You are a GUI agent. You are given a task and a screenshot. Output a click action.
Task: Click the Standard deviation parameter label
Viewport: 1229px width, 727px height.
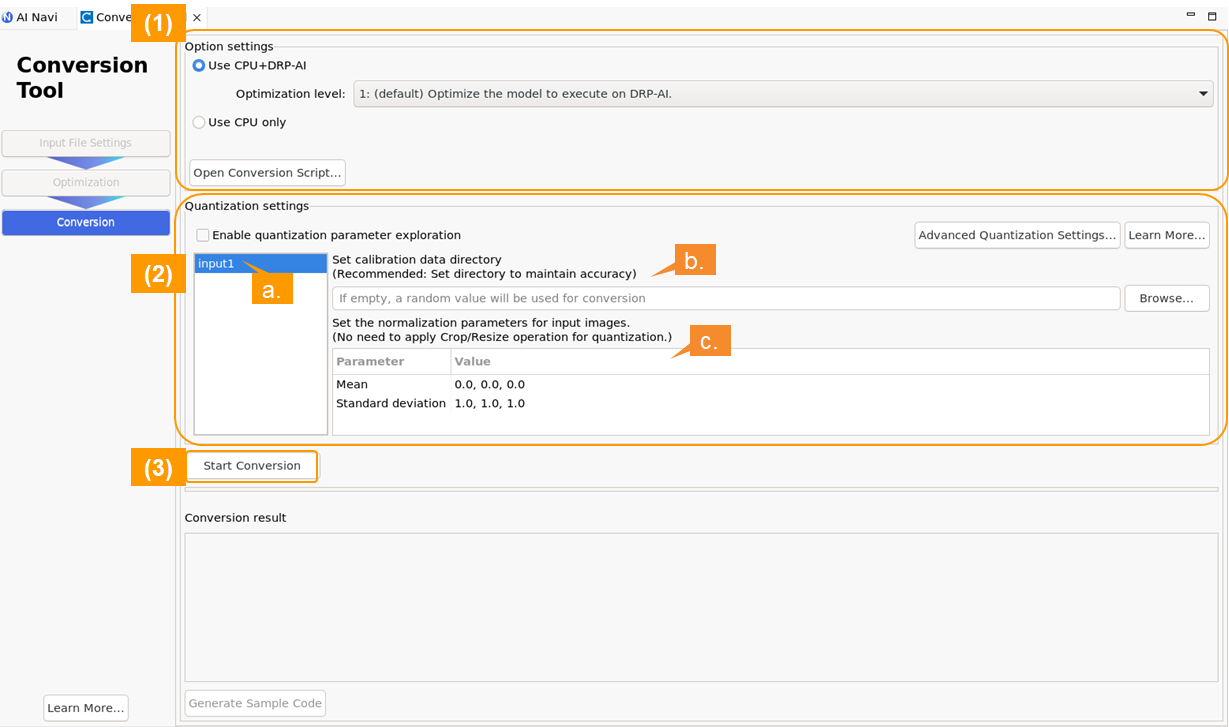coord(391,403)
